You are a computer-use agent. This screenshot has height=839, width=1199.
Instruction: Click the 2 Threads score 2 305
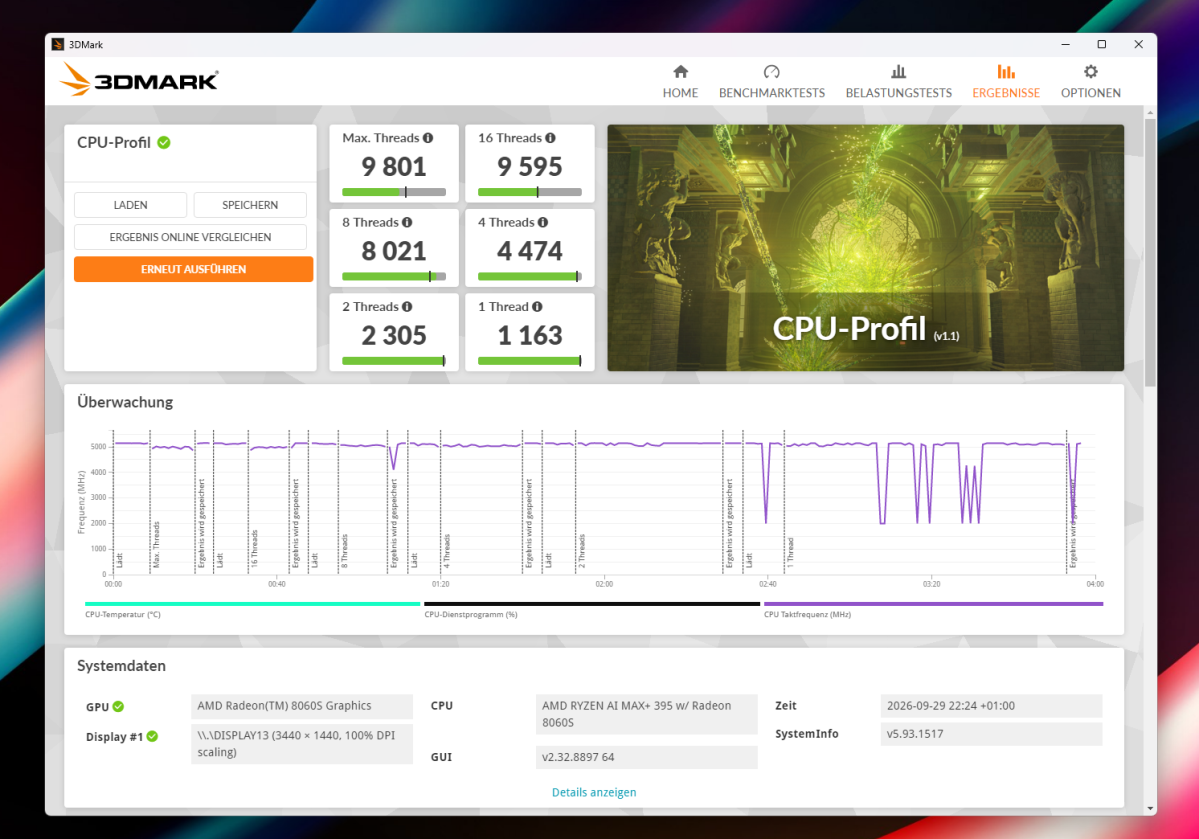(x=394, y=335)
